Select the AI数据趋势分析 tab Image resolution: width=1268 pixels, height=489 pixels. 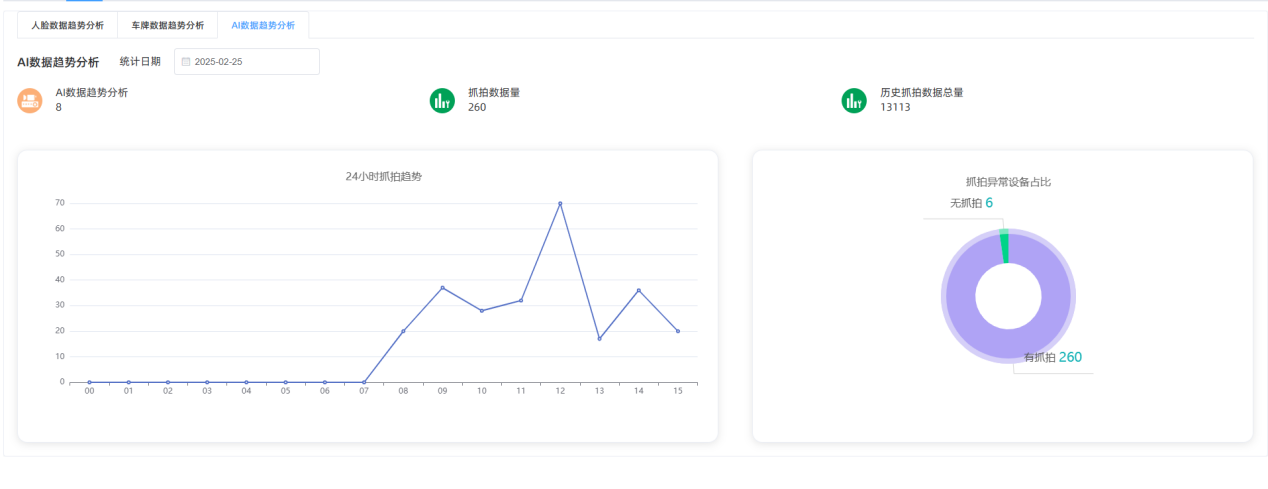coord(263,25)
